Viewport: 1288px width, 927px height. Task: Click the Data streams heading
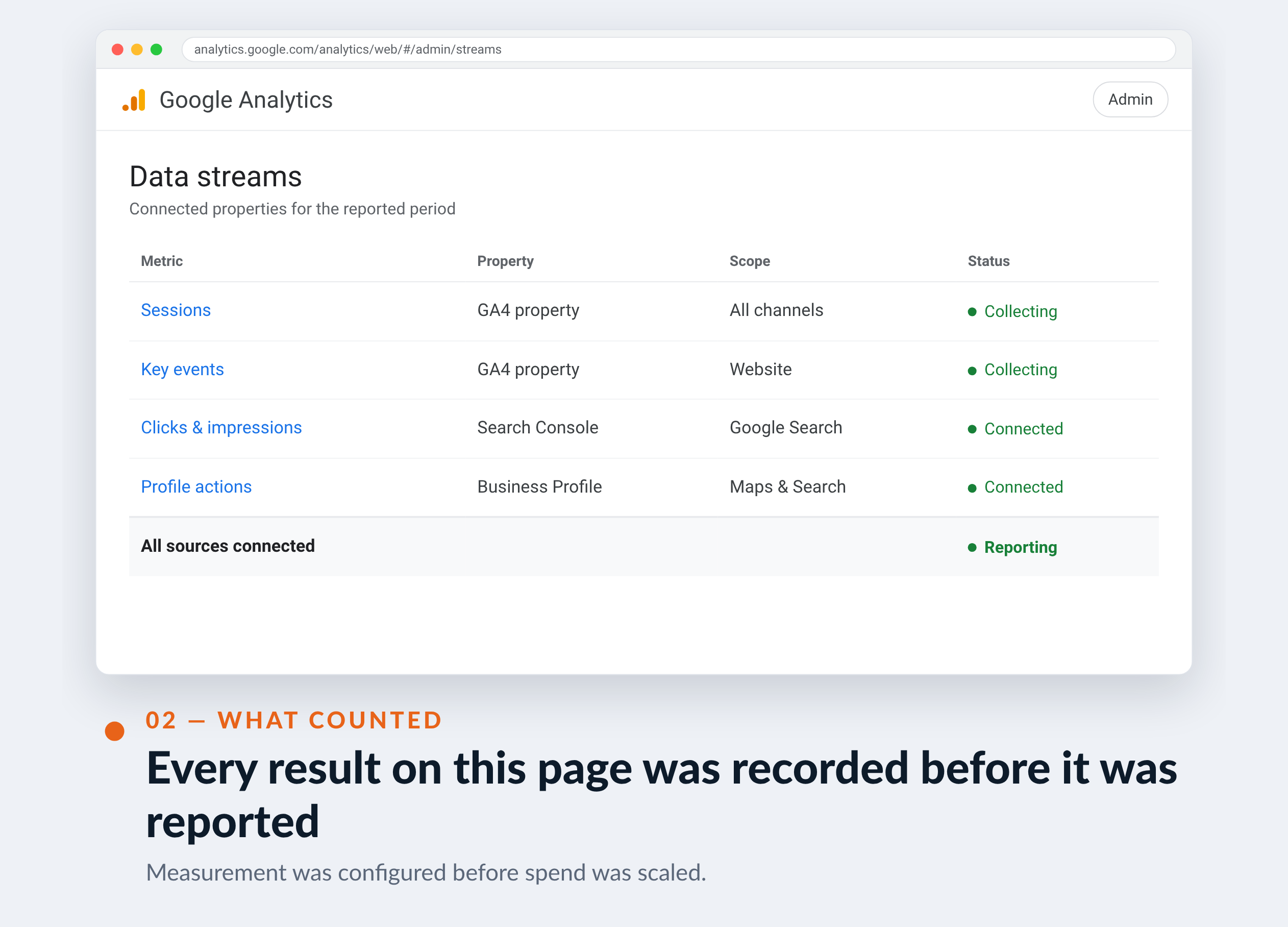(215, 177)
